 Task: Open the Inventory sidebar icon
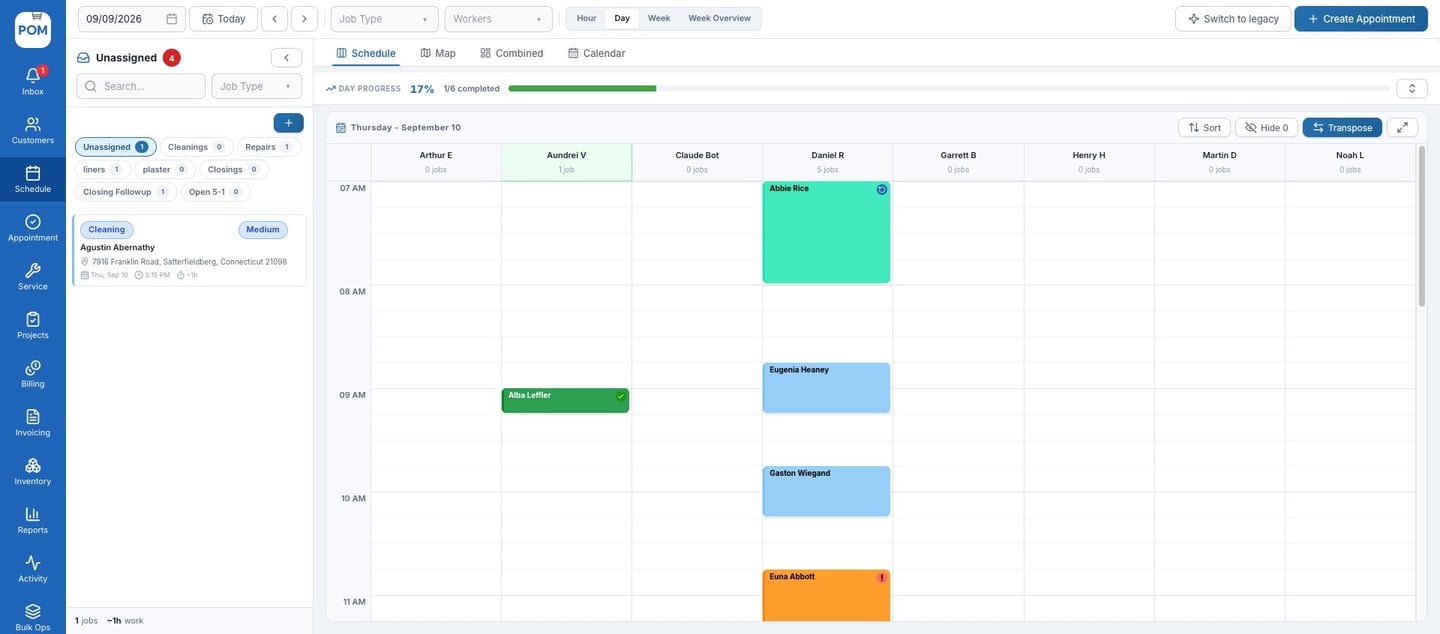coord(33,472)
